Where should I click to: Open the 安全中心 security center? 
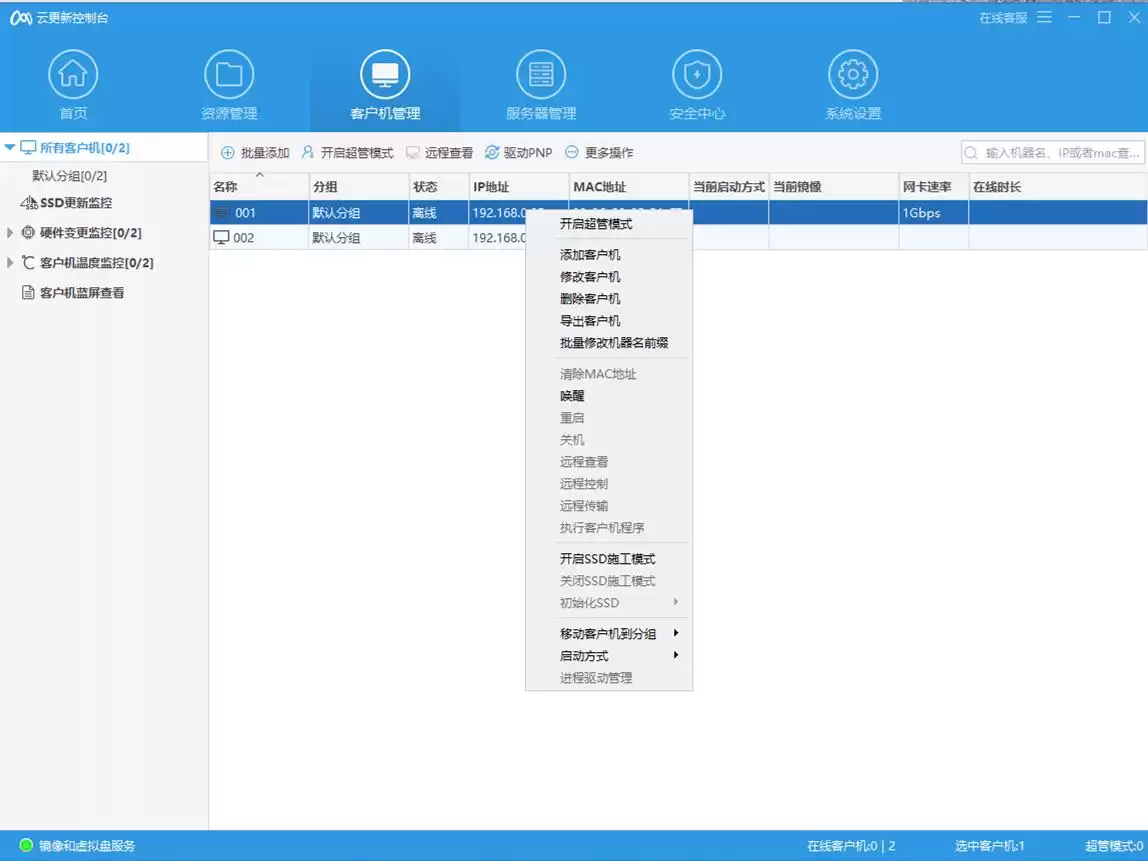click(697, 83)
